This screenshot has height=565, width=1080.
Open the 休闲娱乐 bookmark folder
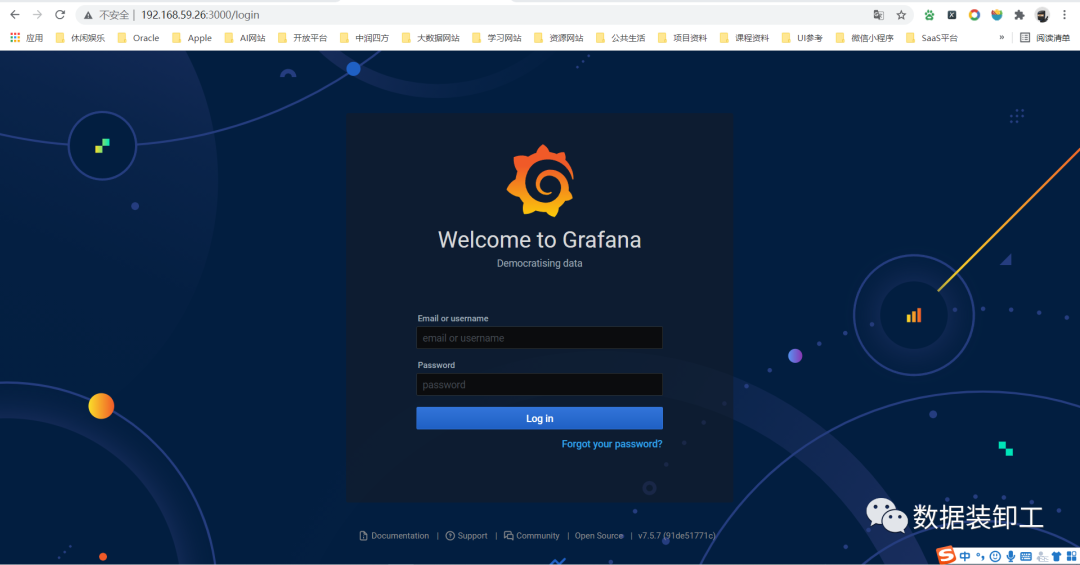80,38
